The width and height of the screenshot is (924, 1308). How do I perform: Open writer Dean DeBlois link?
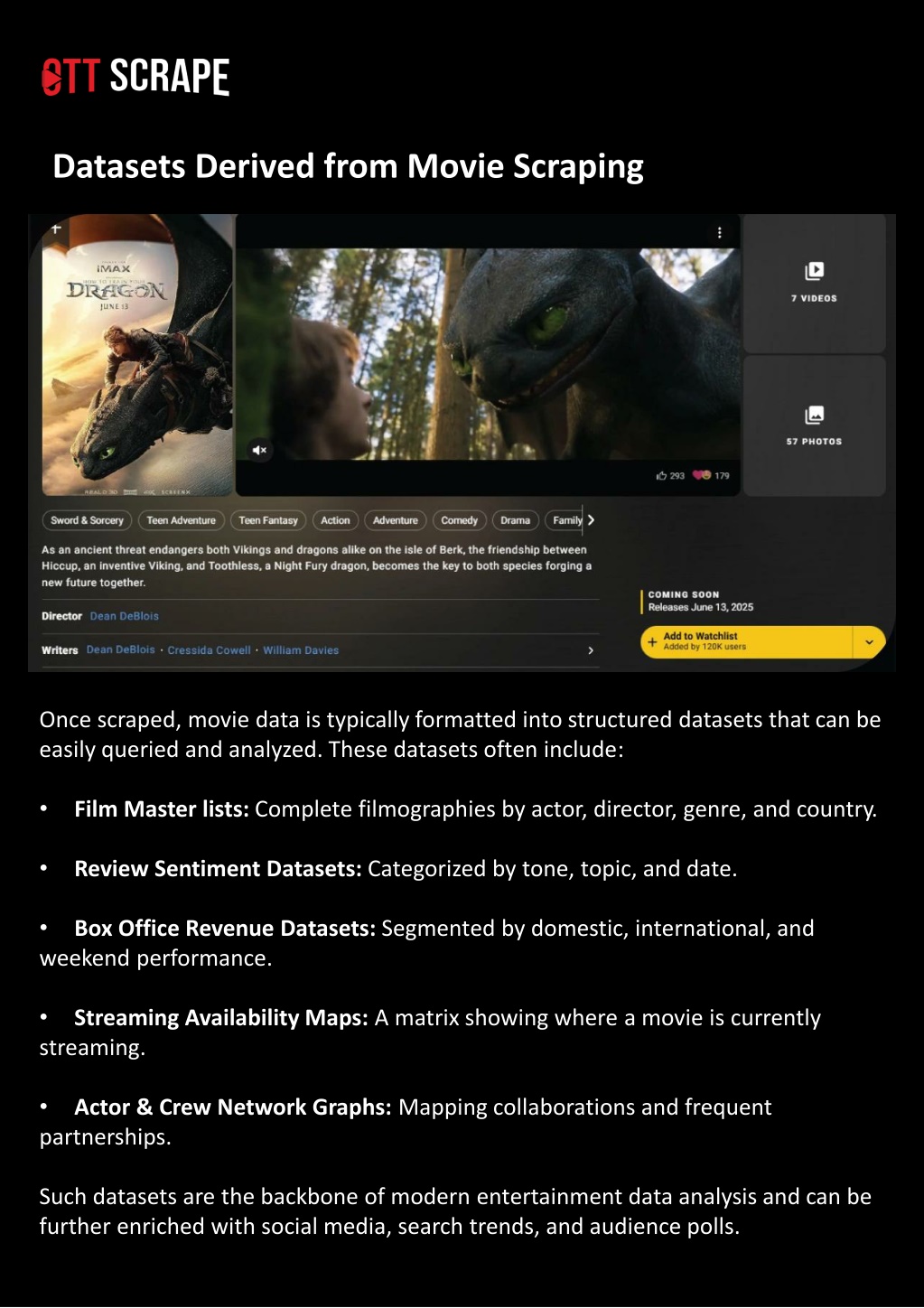coord(121,649)
